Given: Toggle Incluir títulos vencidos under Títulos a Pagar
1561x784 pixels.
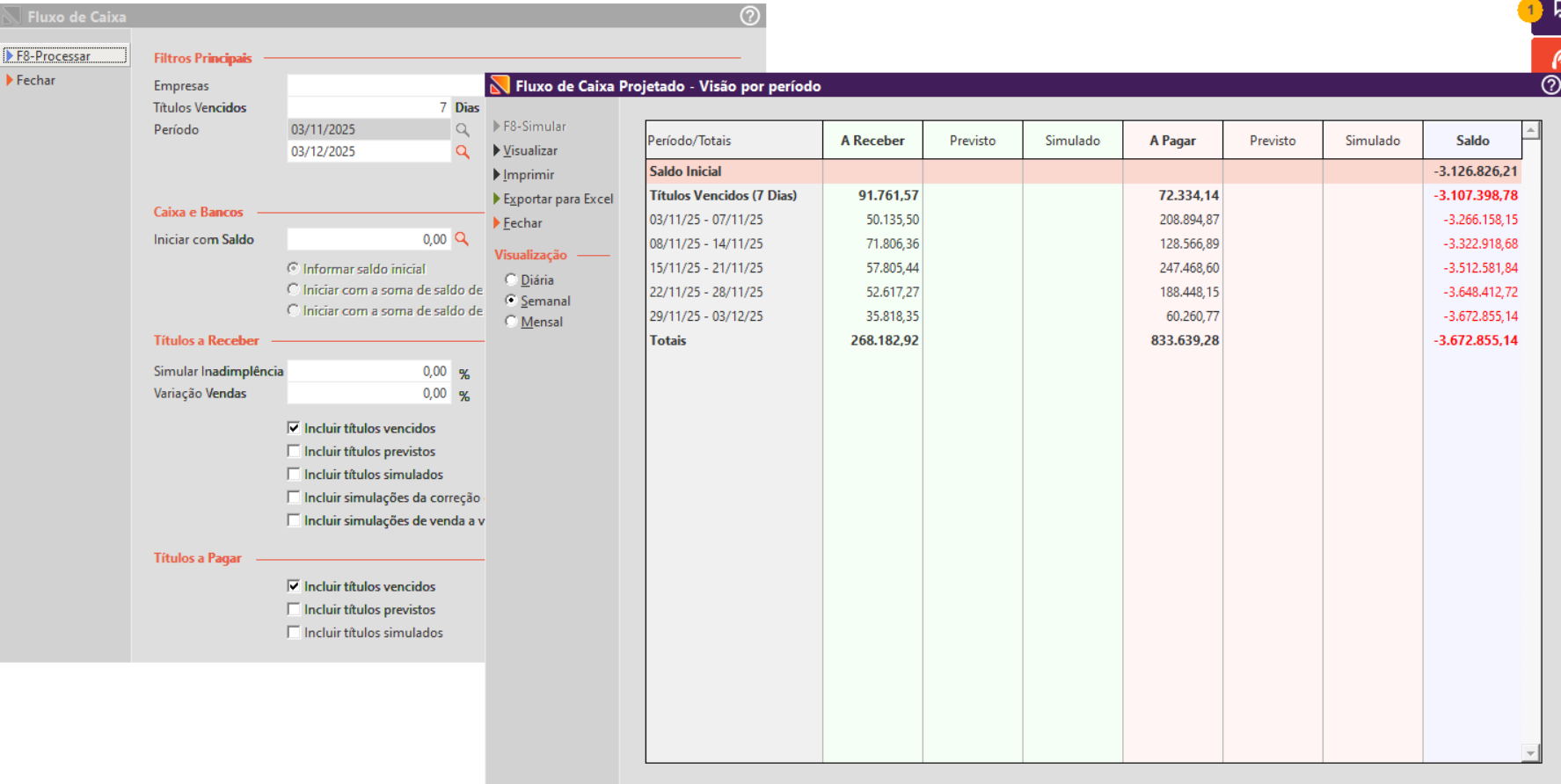Looking at the screenshot, I should click(x=294, y=586).
